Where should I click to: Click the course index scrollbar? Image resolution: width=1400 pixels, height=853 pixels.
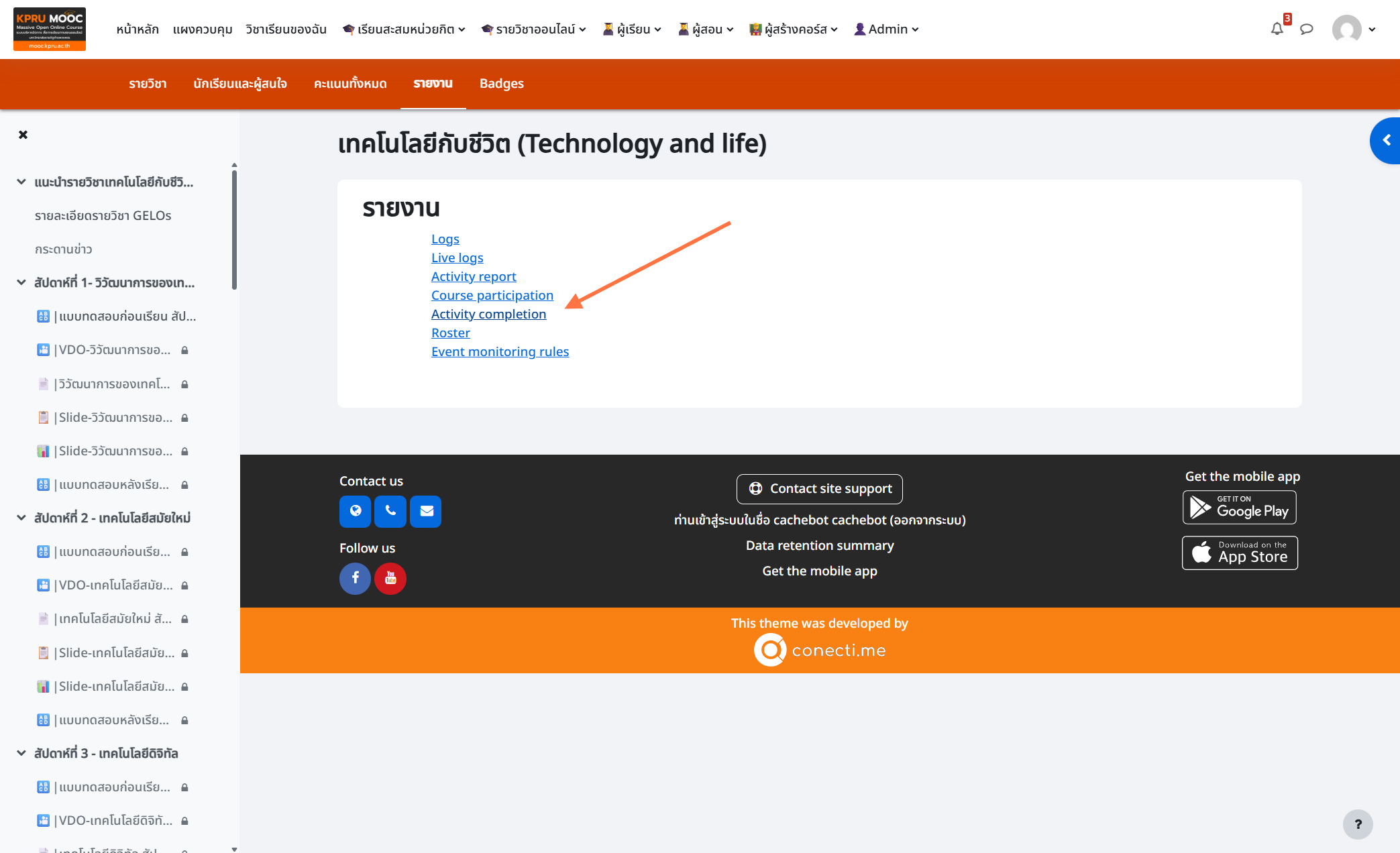(234, 229)
